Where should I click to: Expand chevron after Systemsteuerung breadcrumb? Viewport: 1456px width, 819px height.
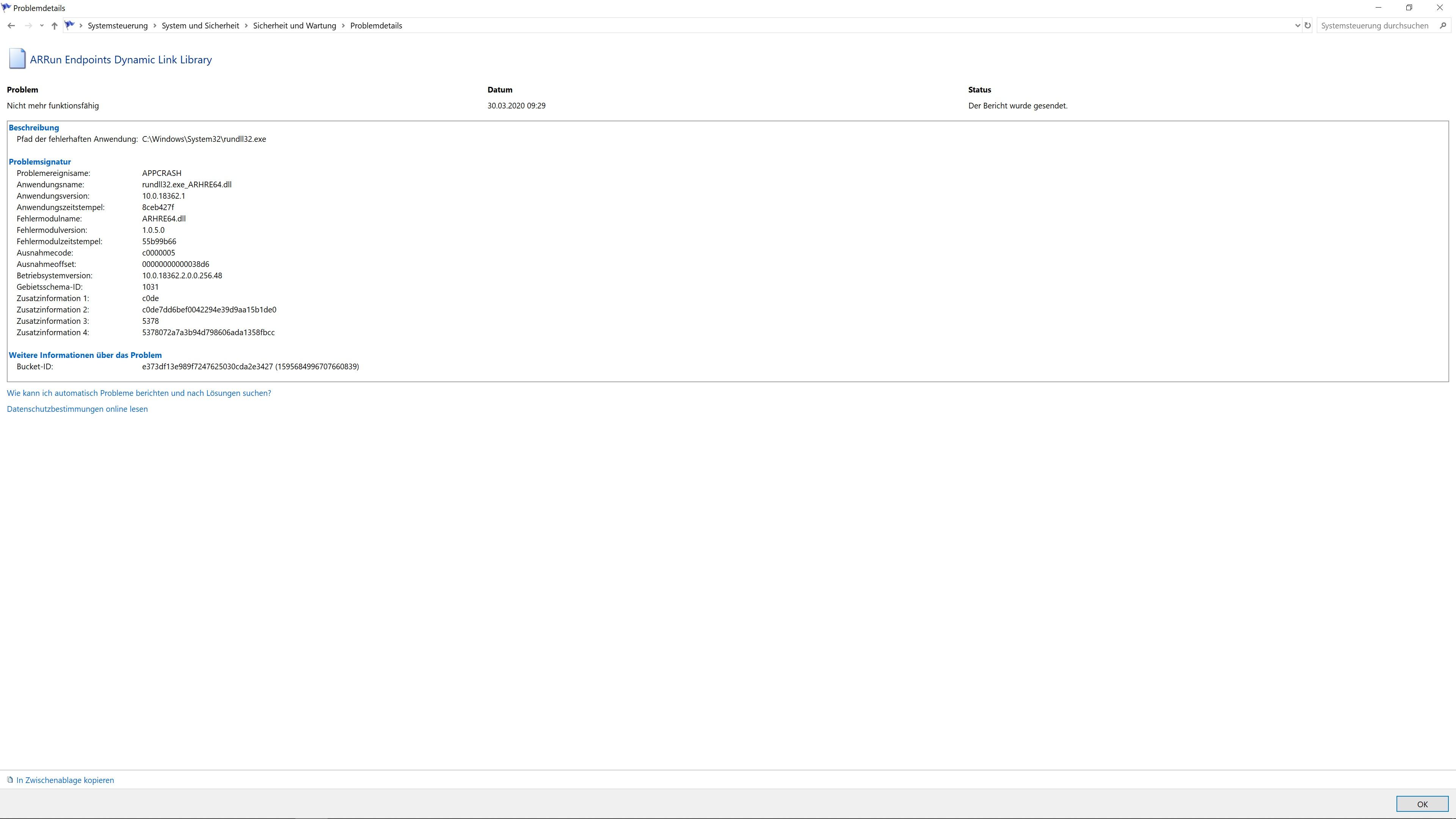pos(155,25)
